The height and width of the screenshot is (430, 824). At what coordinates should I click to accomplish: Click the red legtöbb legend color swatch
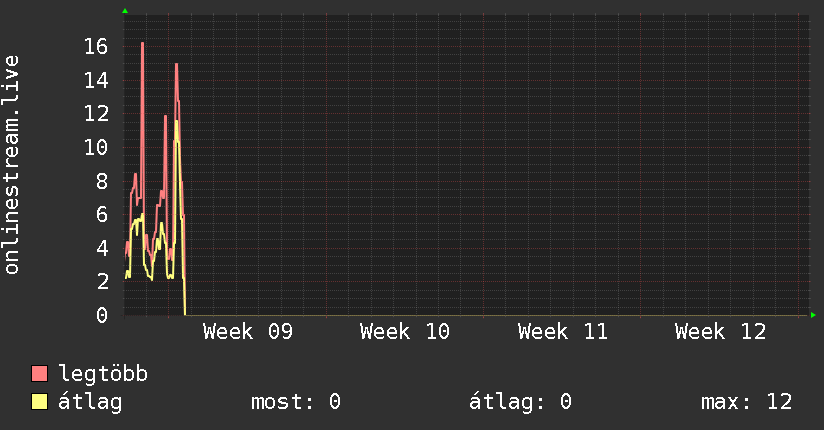pos(40,374)
